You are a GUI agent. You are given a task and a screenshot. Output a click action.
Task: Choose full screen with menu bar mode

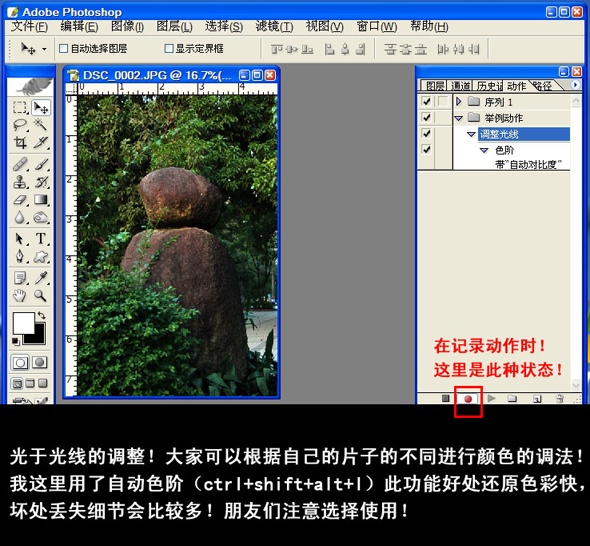30,383
